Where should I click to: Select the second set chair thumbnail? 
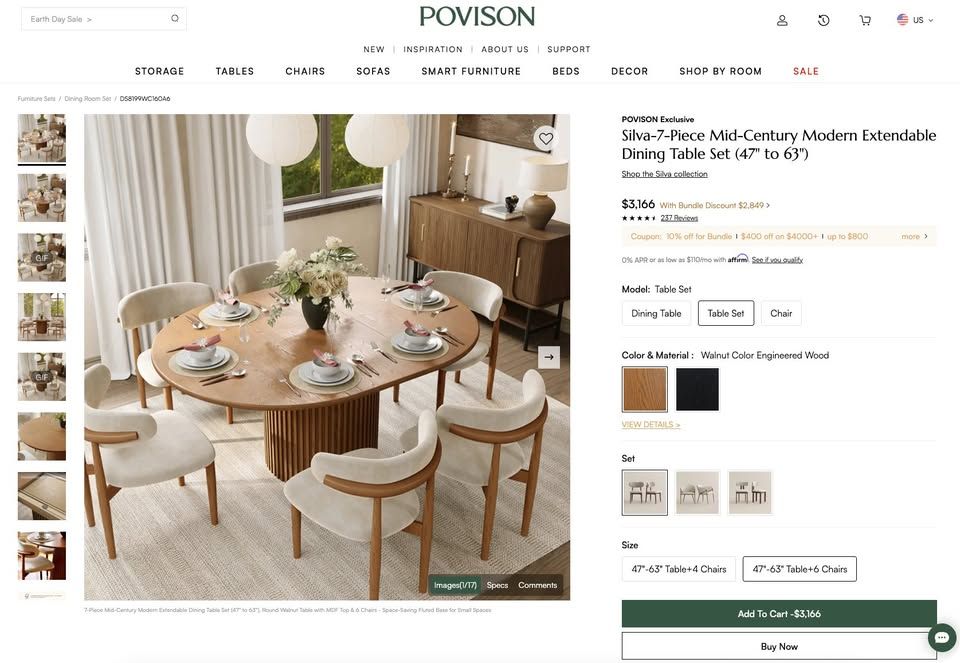[697, 492]
